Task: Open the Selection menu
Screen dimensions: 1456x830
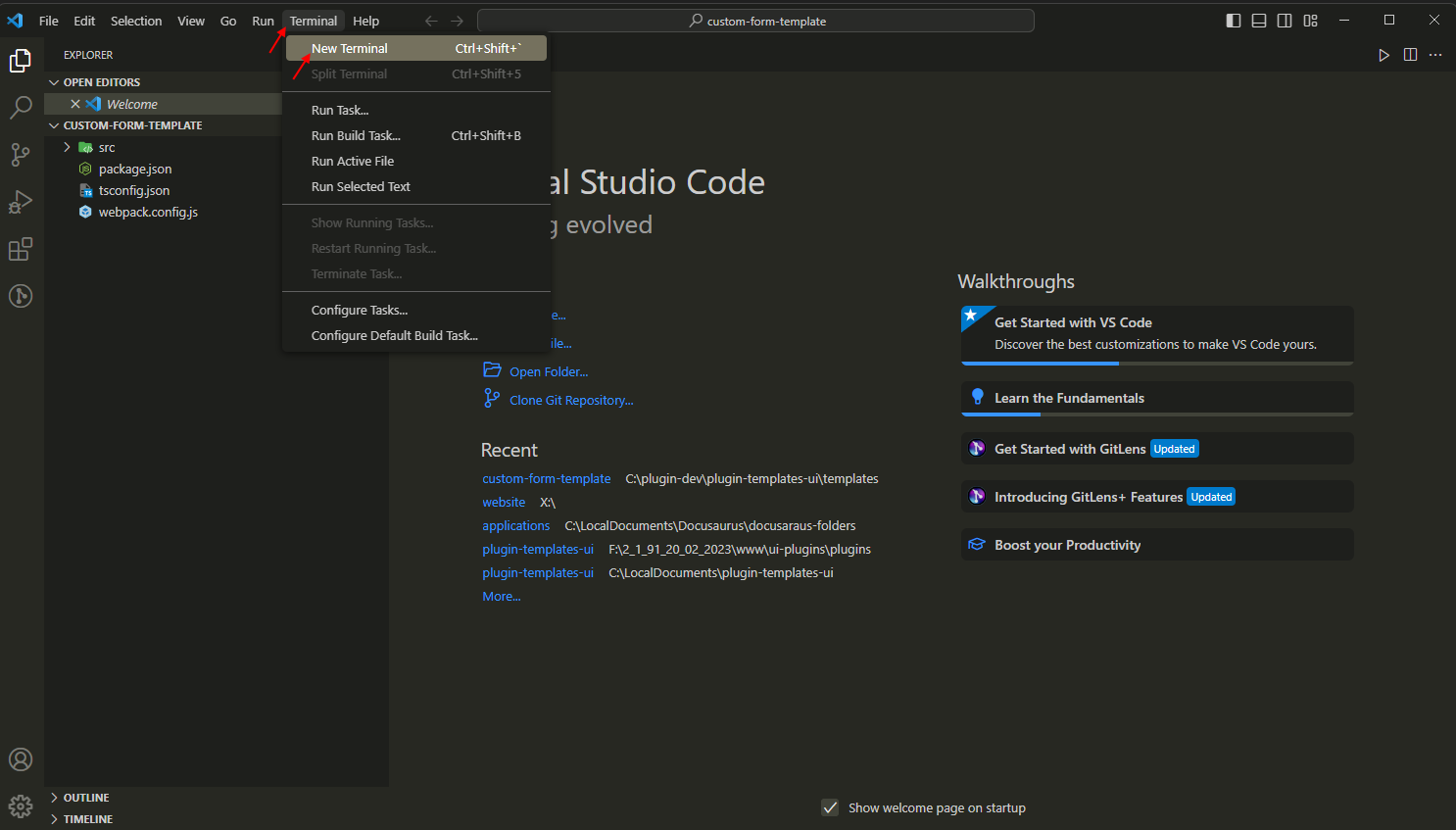Action: (136, 21)
